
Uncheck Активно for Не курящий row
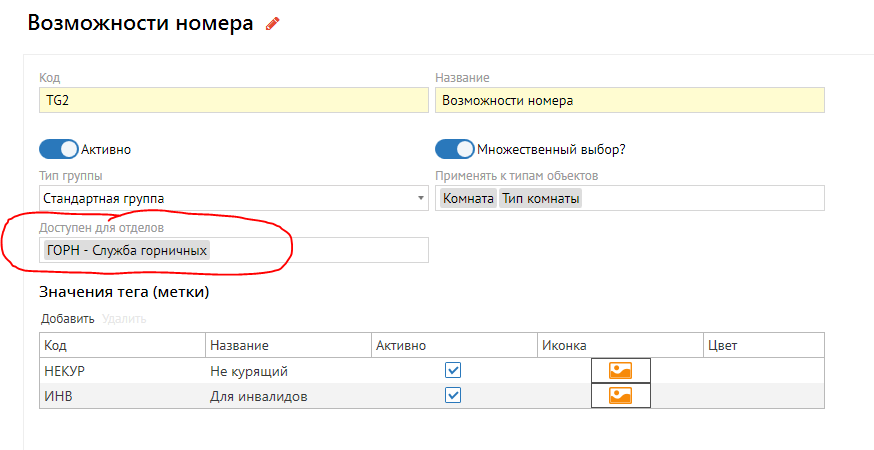pyautogui.click(x=453, y=370)
